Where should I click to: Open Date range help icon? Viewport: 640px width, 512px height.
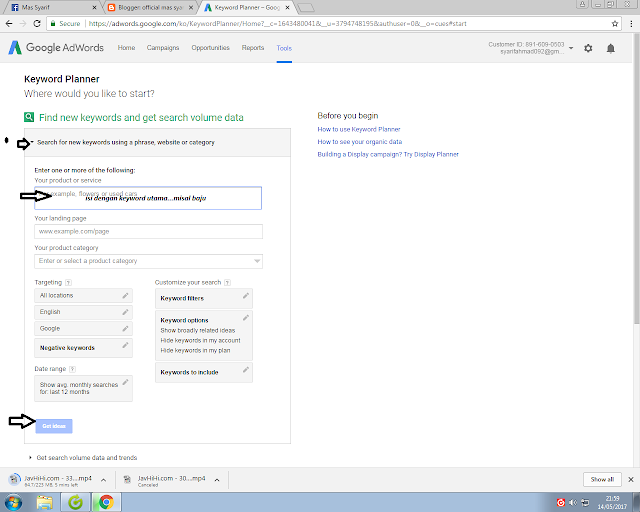[72, 369]
